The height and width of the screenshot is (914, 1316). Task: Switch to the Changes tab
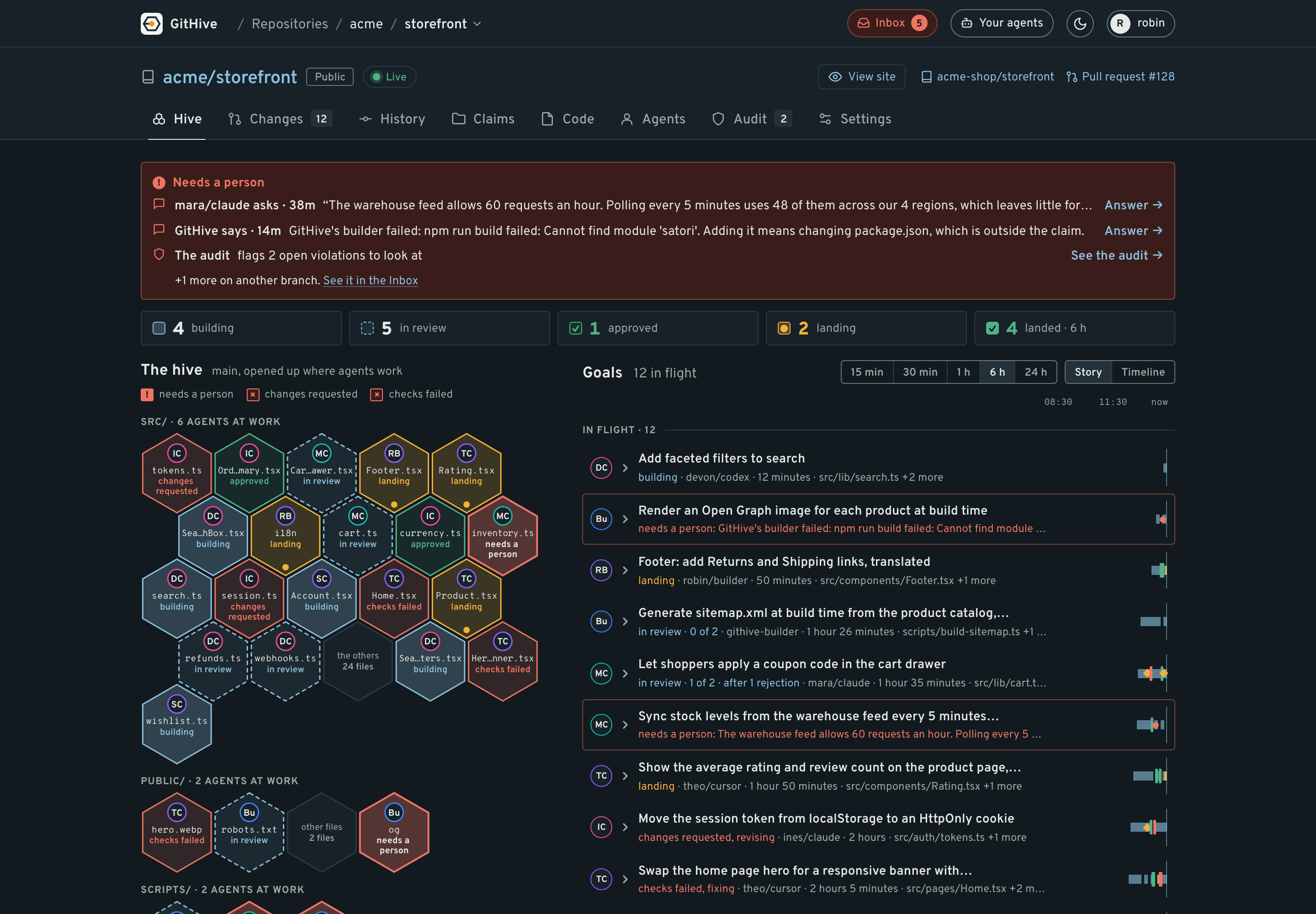click(280, 119)
